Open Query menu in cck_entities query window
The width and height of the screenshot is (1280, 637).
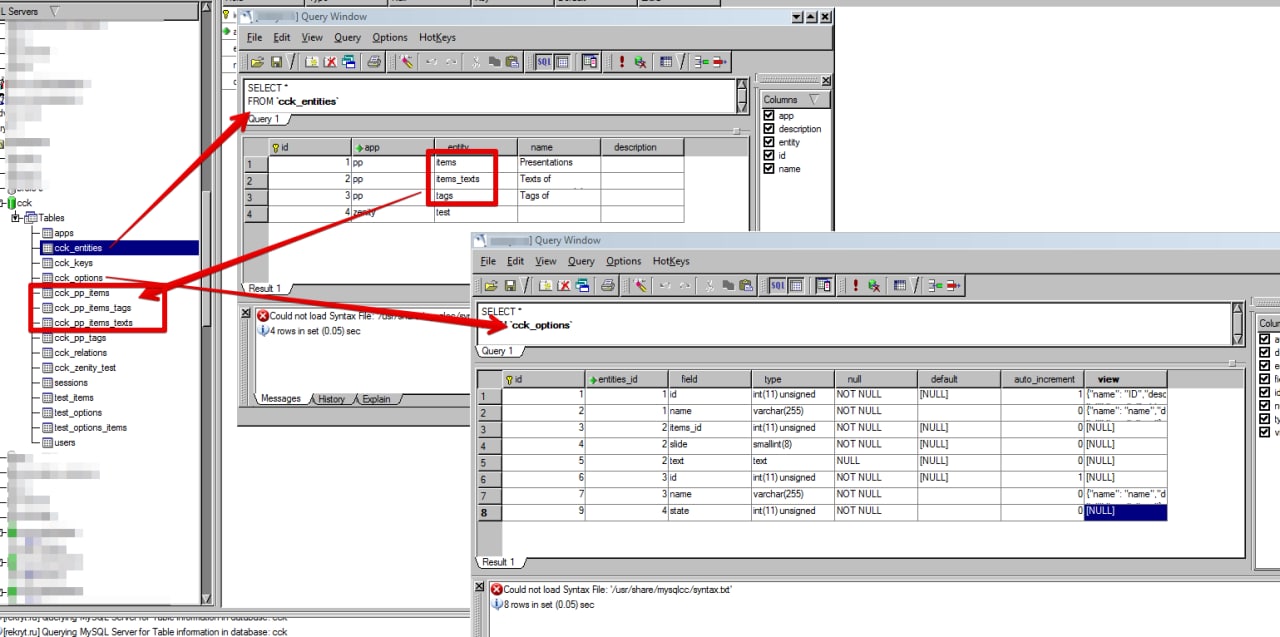347,37
